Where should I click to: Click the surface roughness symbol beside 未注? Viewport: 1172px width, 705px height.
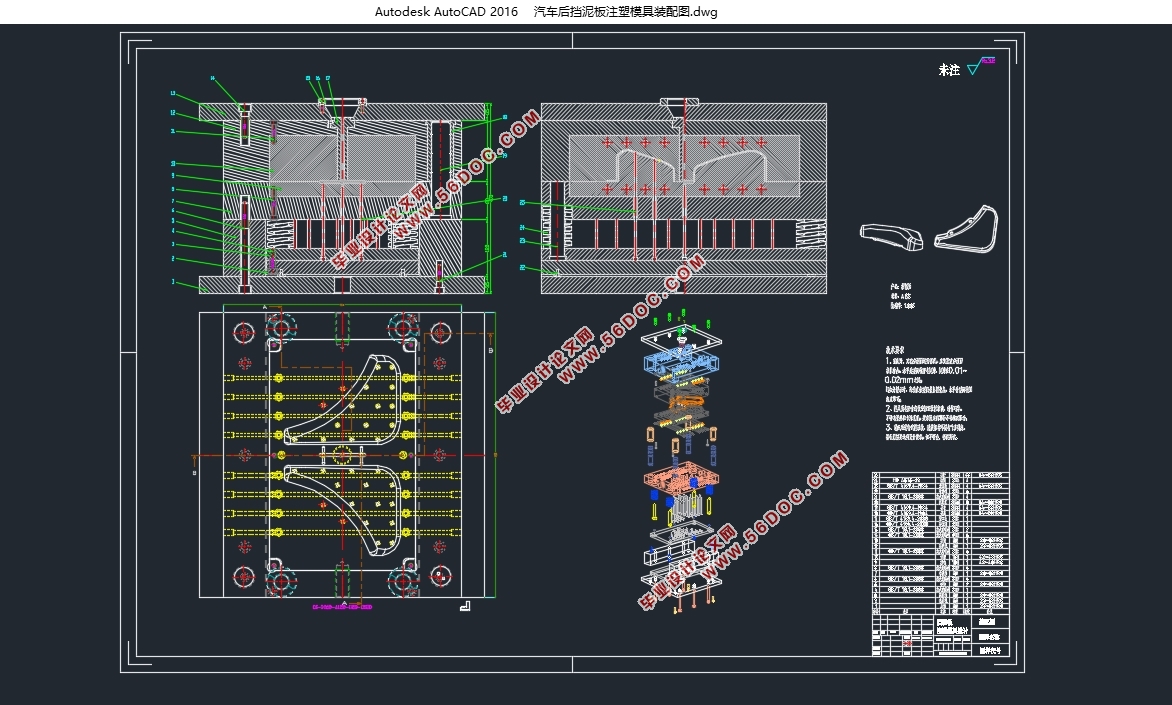[x=981, y=67]
